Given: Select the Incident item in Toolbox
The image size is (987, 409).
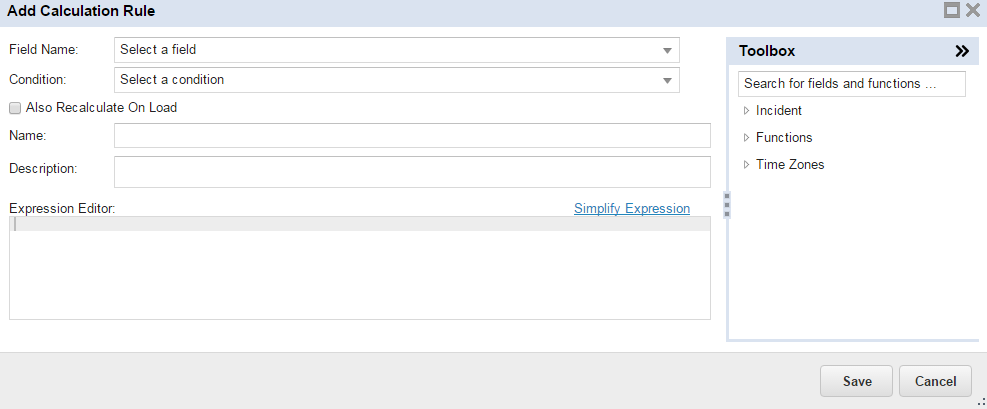Looking at the screenshot, I should (779, 111).
